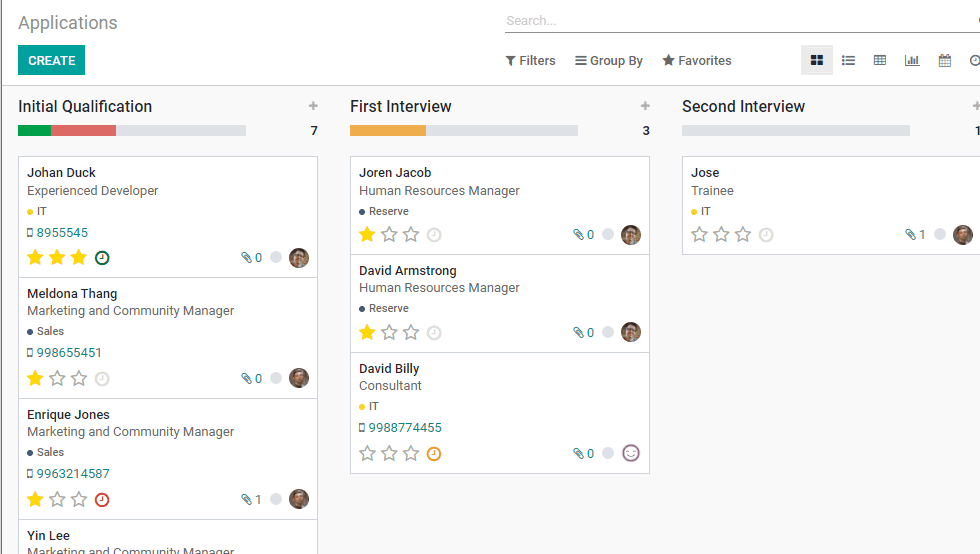Viewport: 980px width, 554px height.
Task: Open the Pivot table view
Action: click(x=880, y=60)
